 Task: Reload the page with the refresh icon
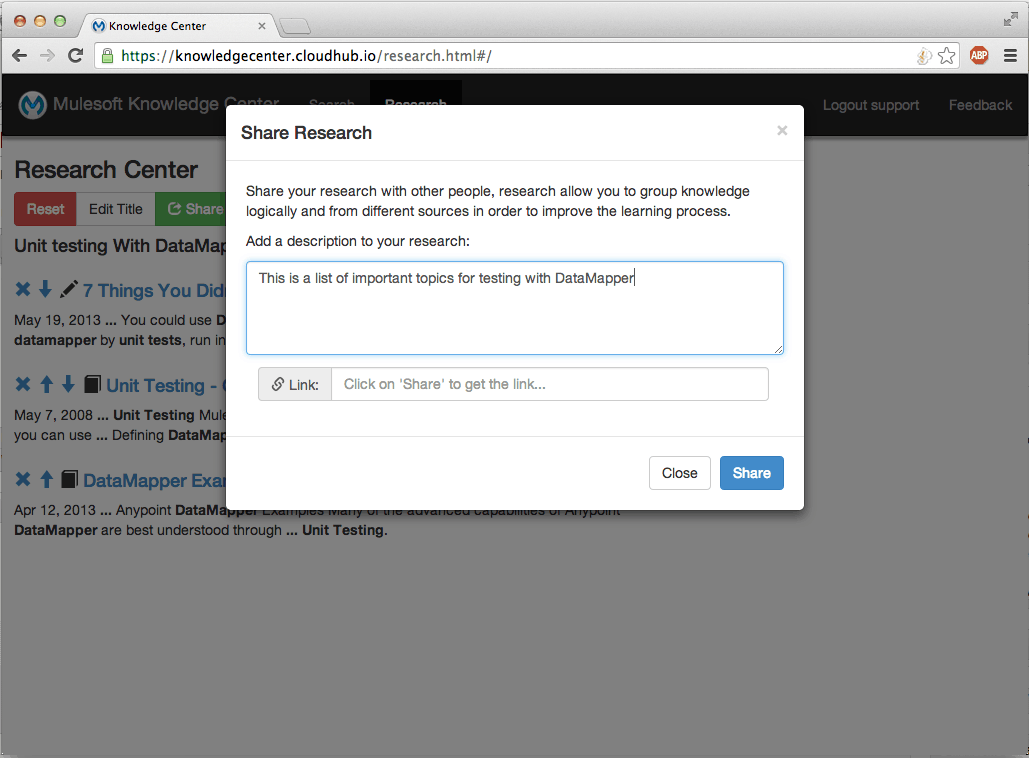click(x=75, y=56)
